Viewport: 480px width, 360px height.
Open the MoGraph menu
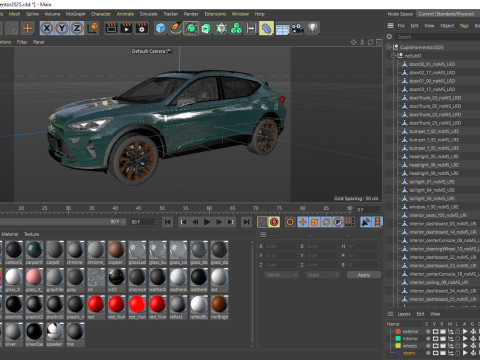75,14
